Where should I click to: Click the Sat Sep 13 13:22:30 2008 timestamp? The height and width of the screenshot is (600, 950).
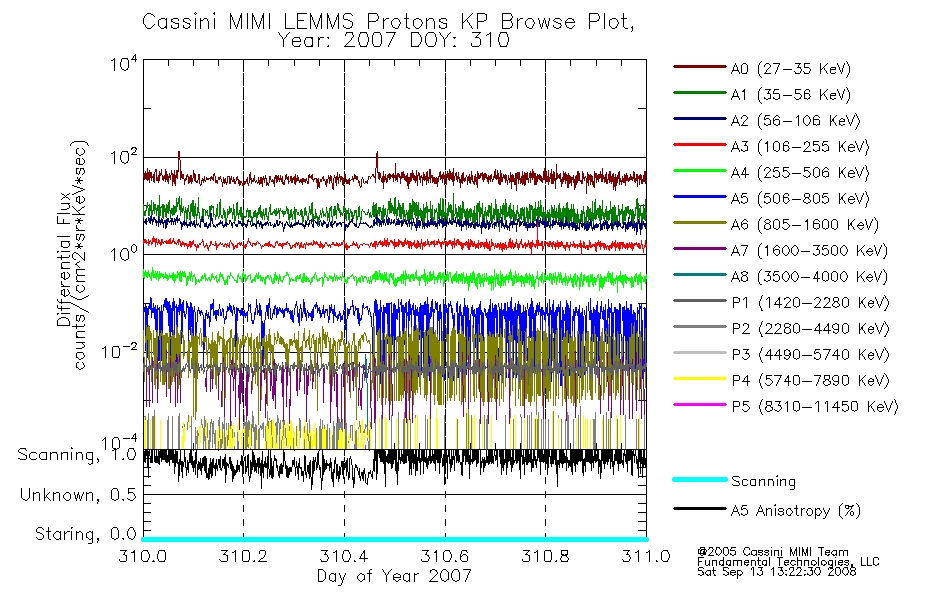coord(777,572)
